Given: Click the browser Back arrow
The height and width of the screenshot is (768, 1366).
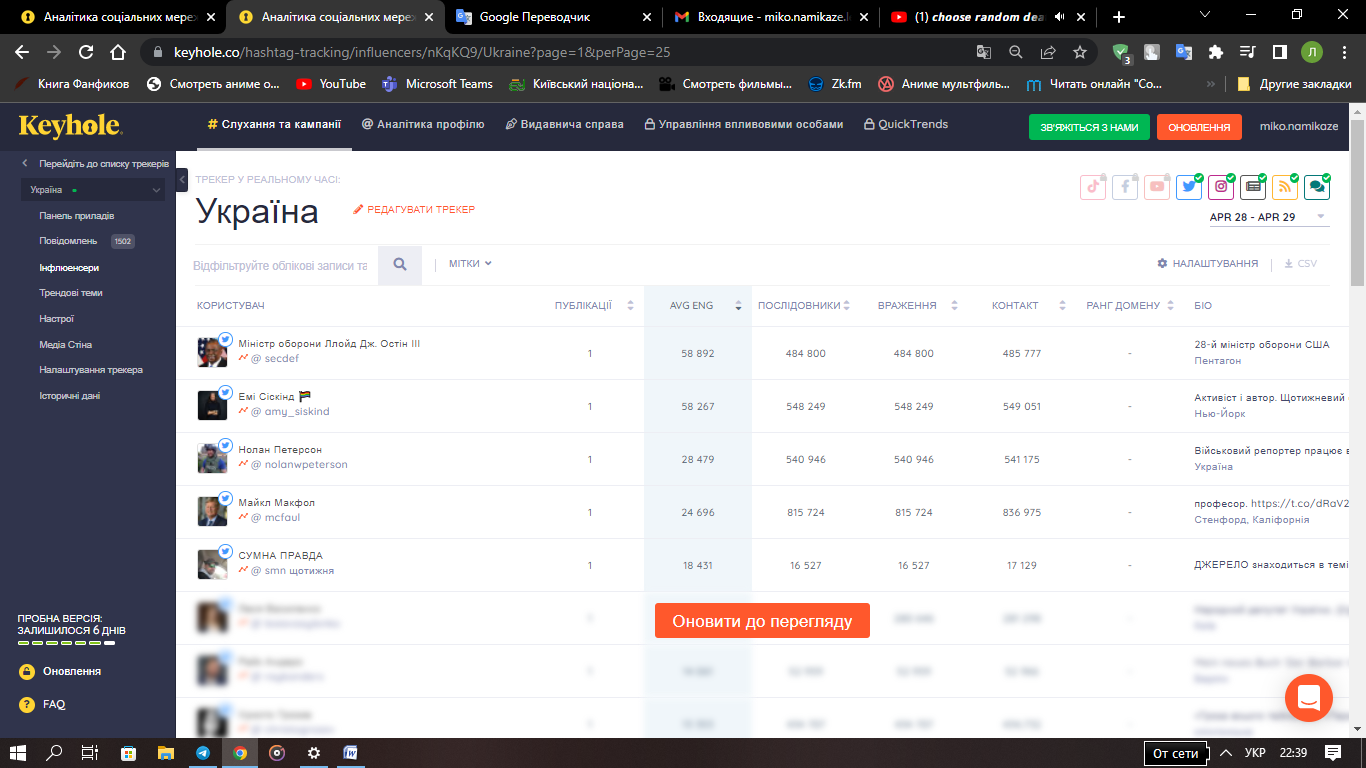Looking at the screenshot, I should (x=22, y=52).
